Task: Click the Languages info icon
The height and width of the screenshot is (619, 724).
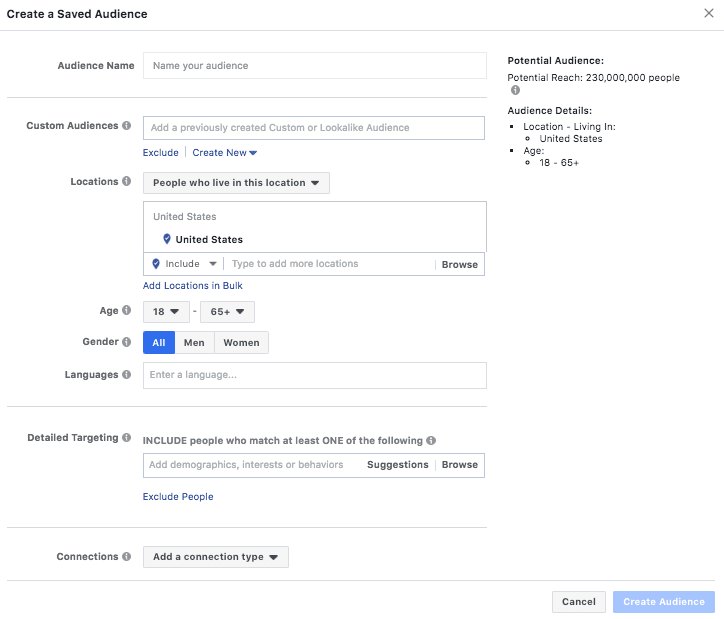Action: (x=127, y=374)
